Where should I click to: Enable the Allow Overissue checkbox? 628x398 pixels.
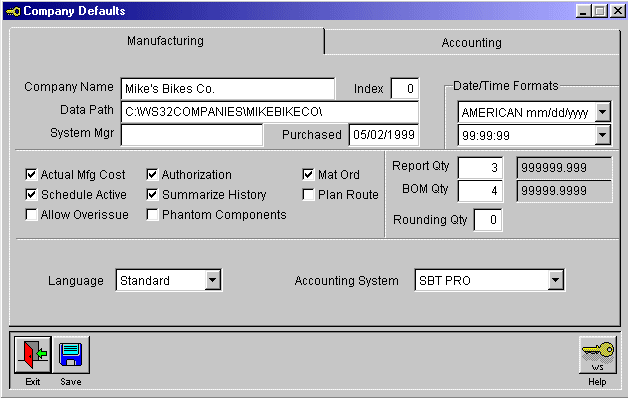coord(31,215)
